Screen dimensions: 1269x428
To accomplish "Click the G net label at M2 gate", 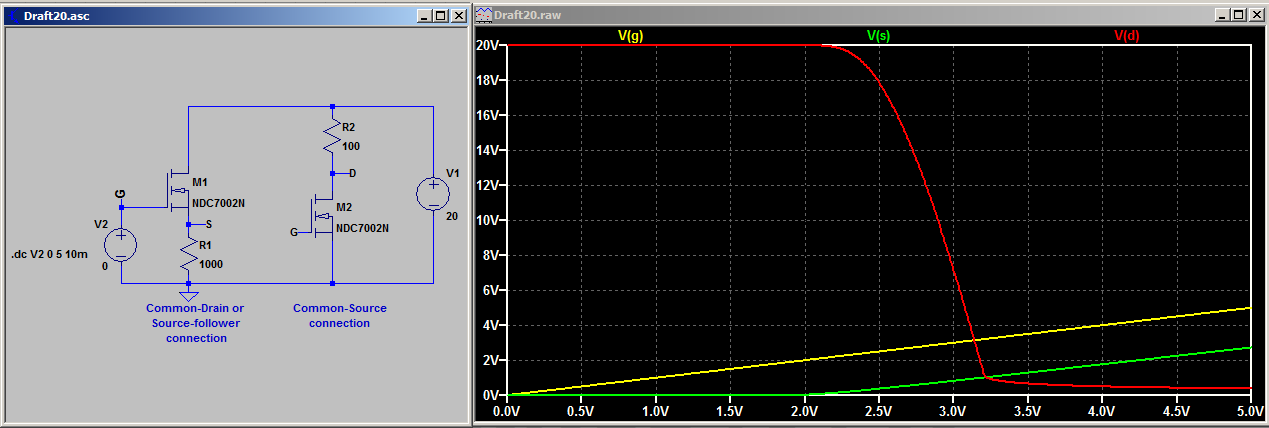I will pos(294,232).
